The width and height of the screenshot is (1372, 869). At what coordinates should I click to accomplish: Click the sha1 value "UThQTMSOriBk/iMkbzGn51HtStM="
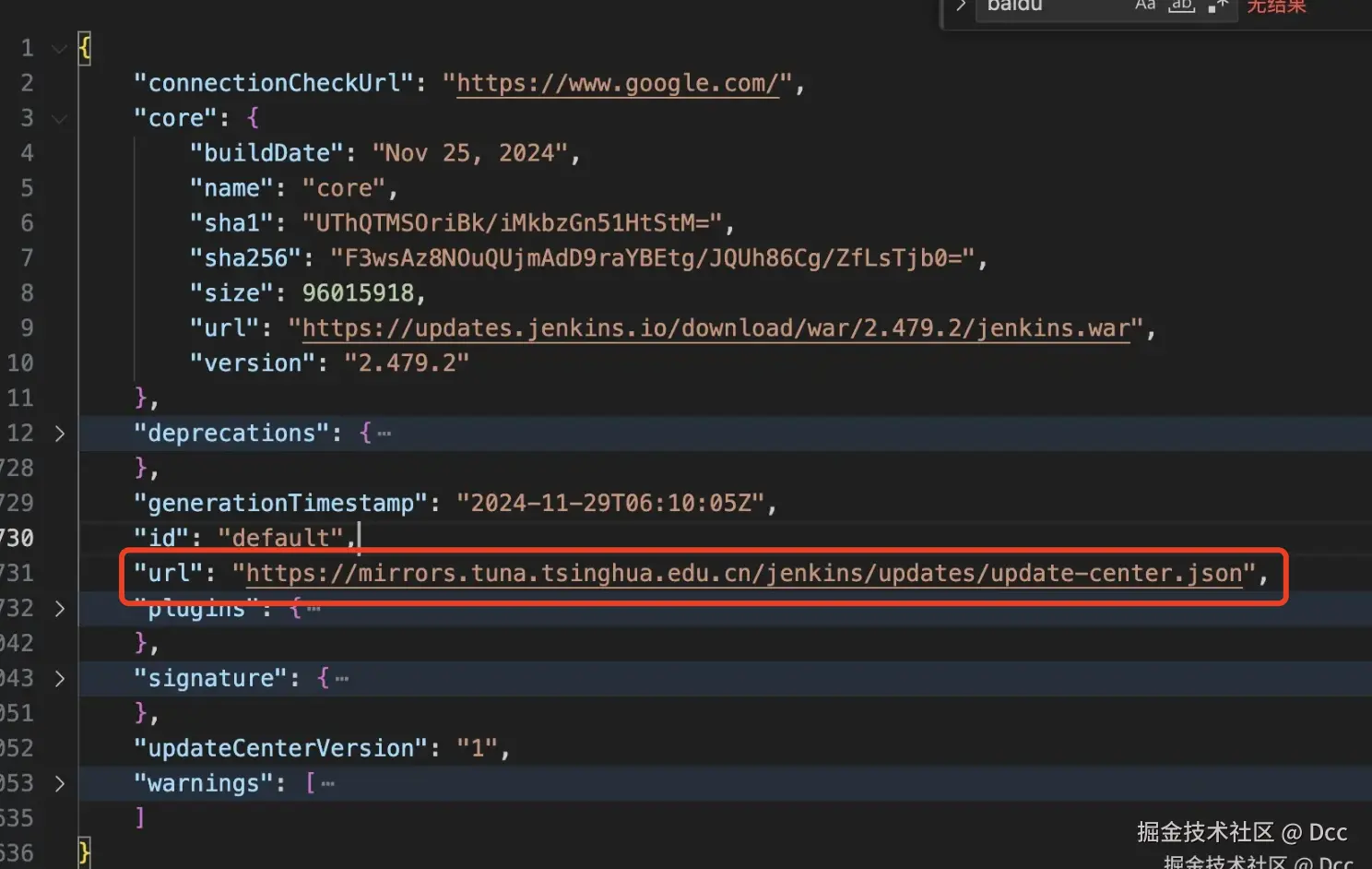[x=513, y=223]
